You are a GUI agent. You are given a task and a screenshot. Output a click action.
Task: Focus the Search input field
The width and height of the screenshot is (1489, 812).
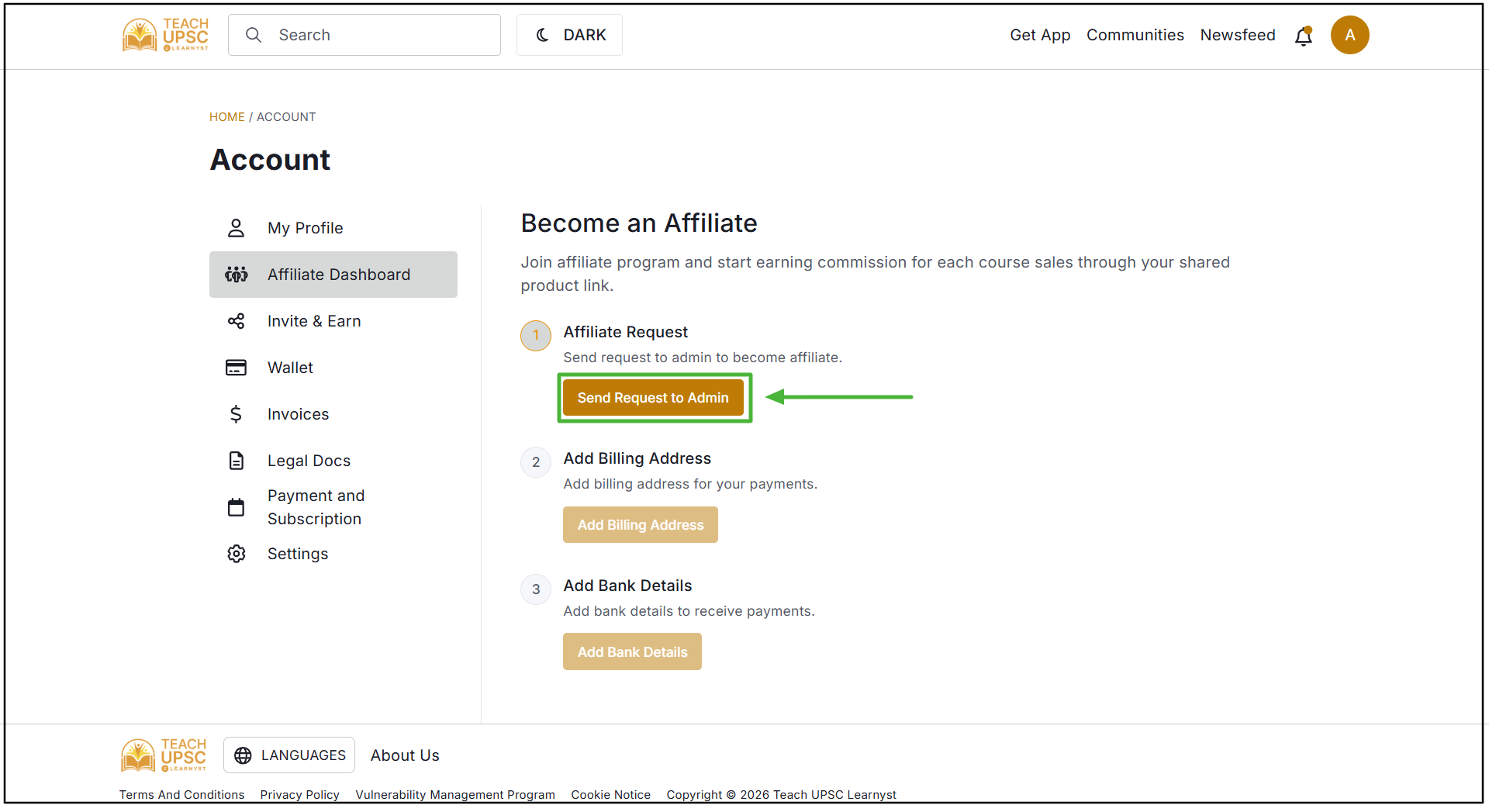[364, 35]
